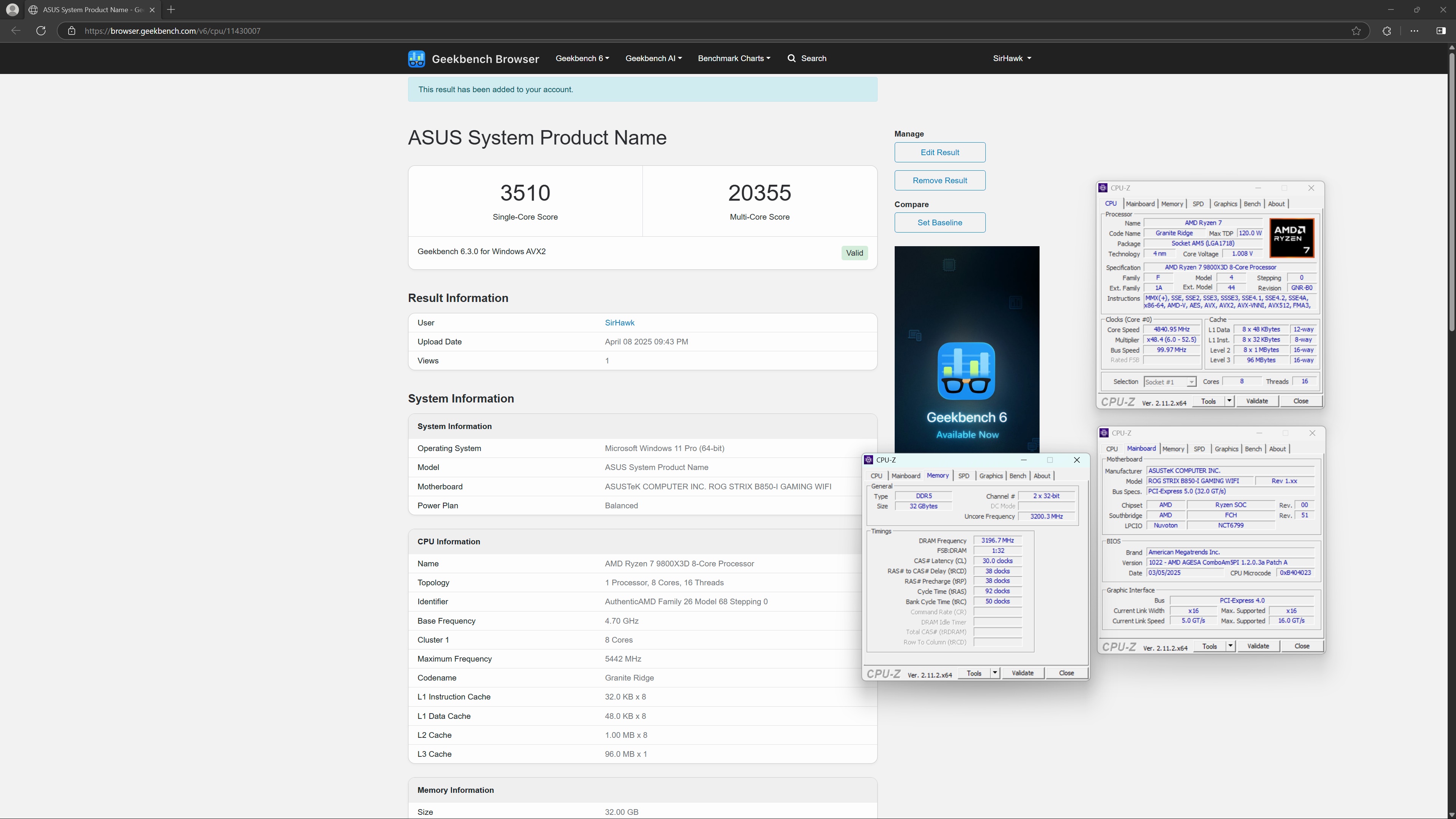Click the Uncore Frequency 3200.3 MHz value

1046,517
